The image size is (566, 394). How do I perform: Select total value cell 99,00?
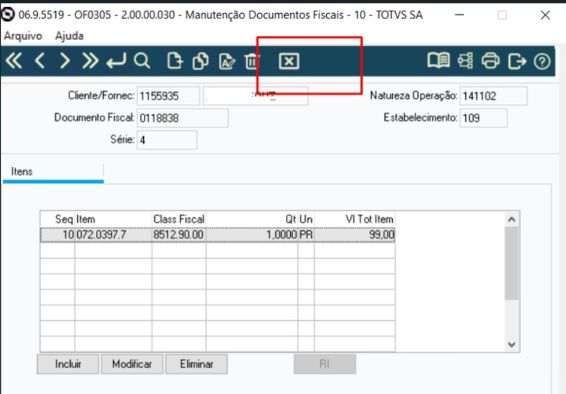tap(354, 235)
